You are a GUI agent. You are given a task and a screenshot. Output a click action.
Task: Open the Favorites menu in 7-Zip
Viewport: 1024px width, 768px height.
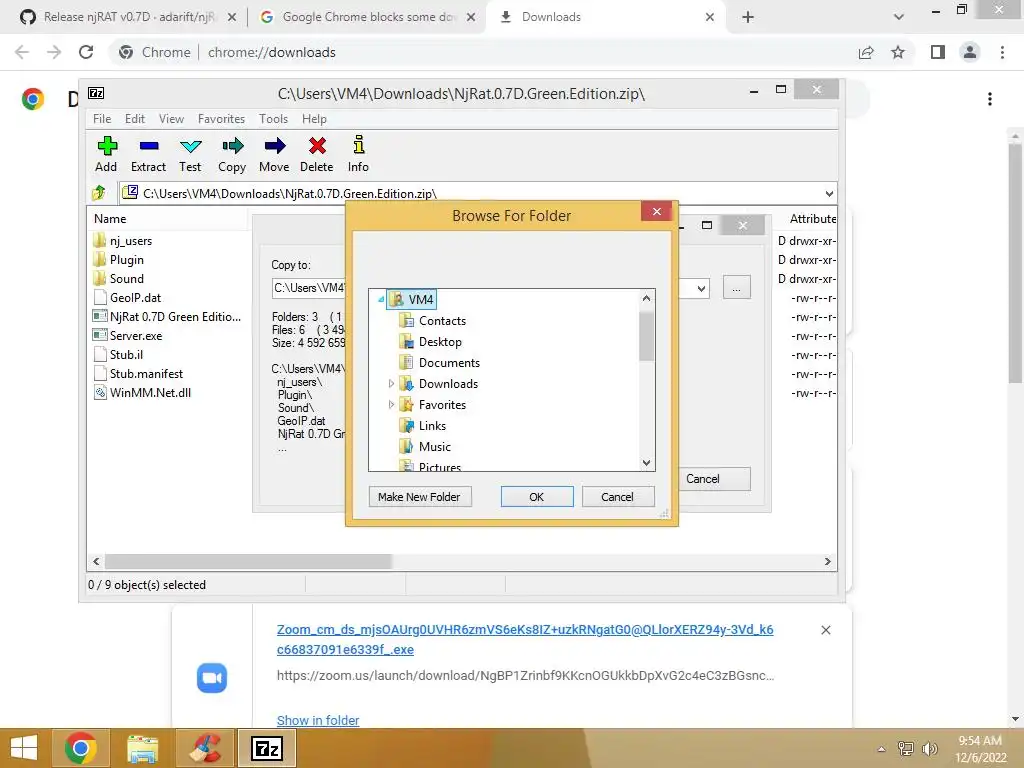pos(221,119)
